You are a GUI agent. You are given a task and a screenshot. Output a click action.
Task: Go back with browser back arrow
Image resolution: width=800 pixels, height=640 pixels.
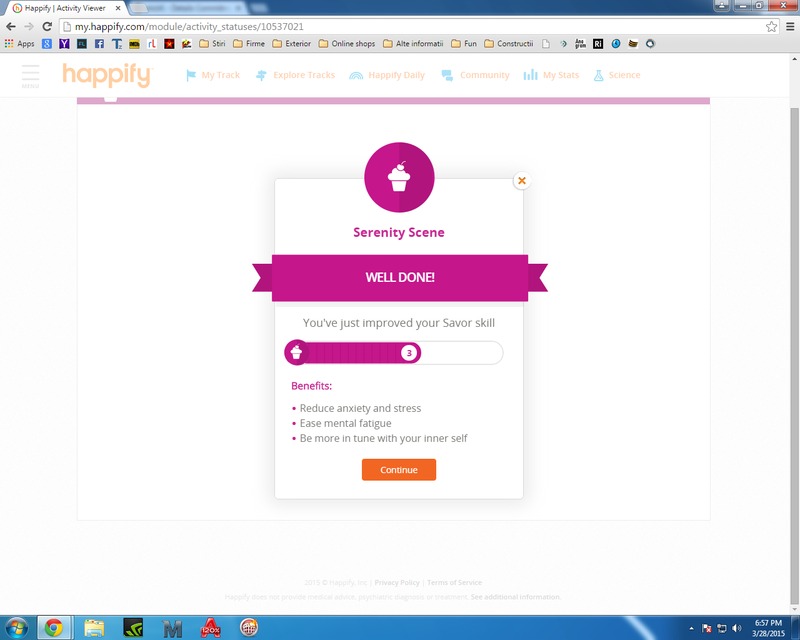11,27
